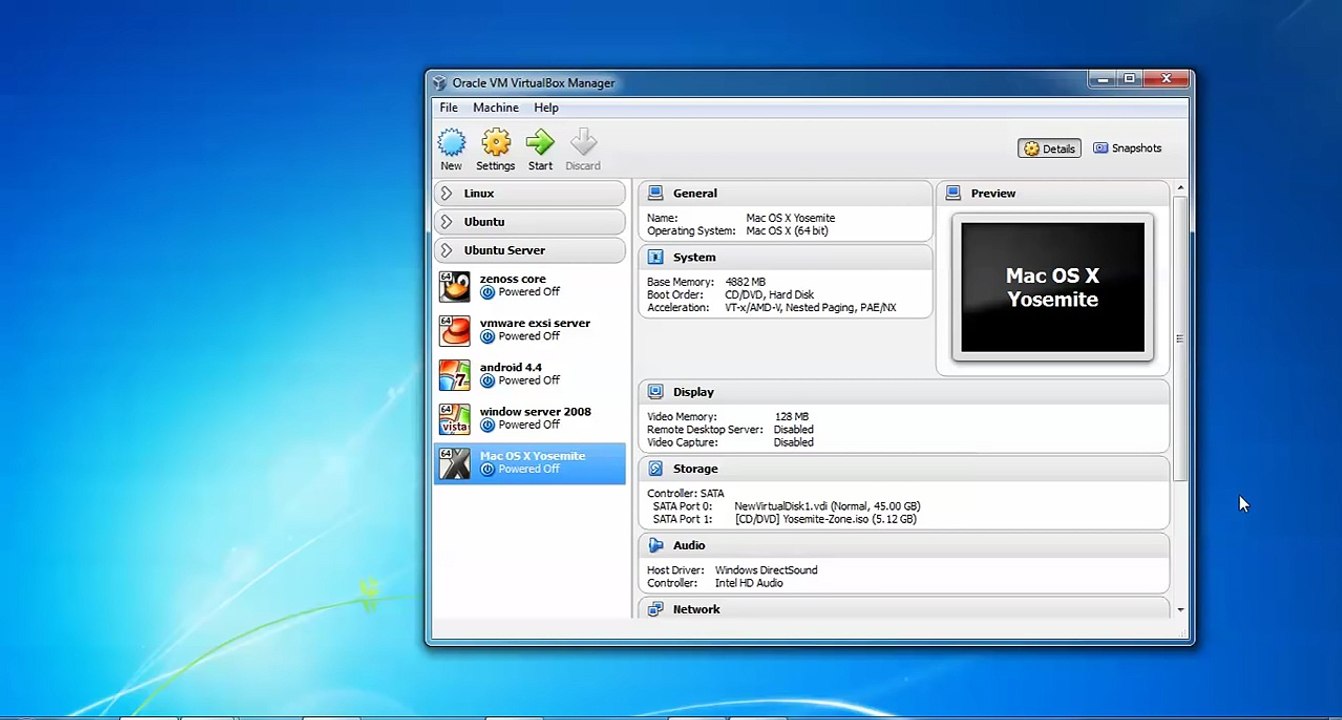Click the android 4.4 Windows 7 icon

point(454,375)
